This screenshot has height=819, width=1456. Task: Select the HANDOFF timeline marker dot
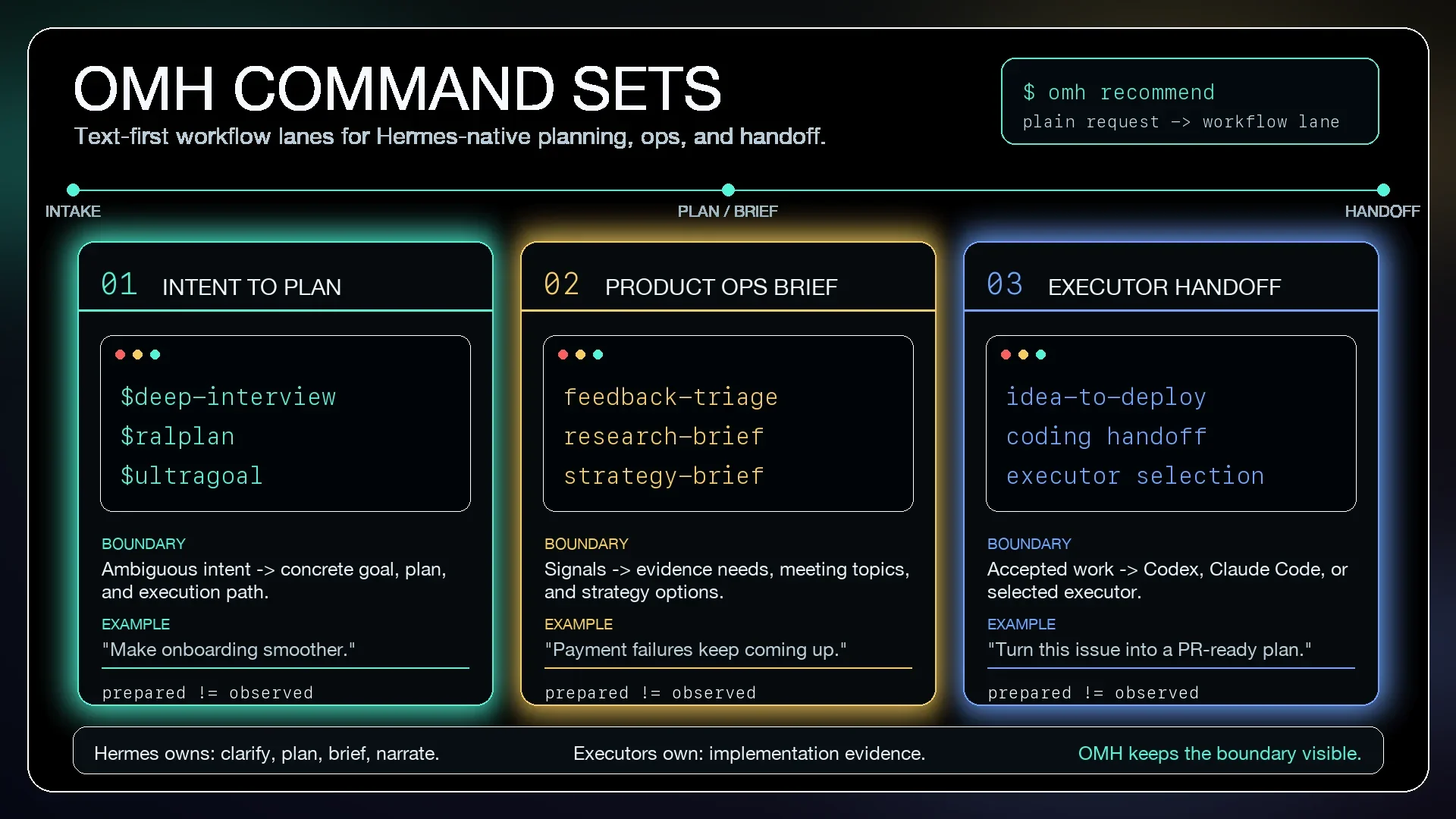tap(1383, 190)
